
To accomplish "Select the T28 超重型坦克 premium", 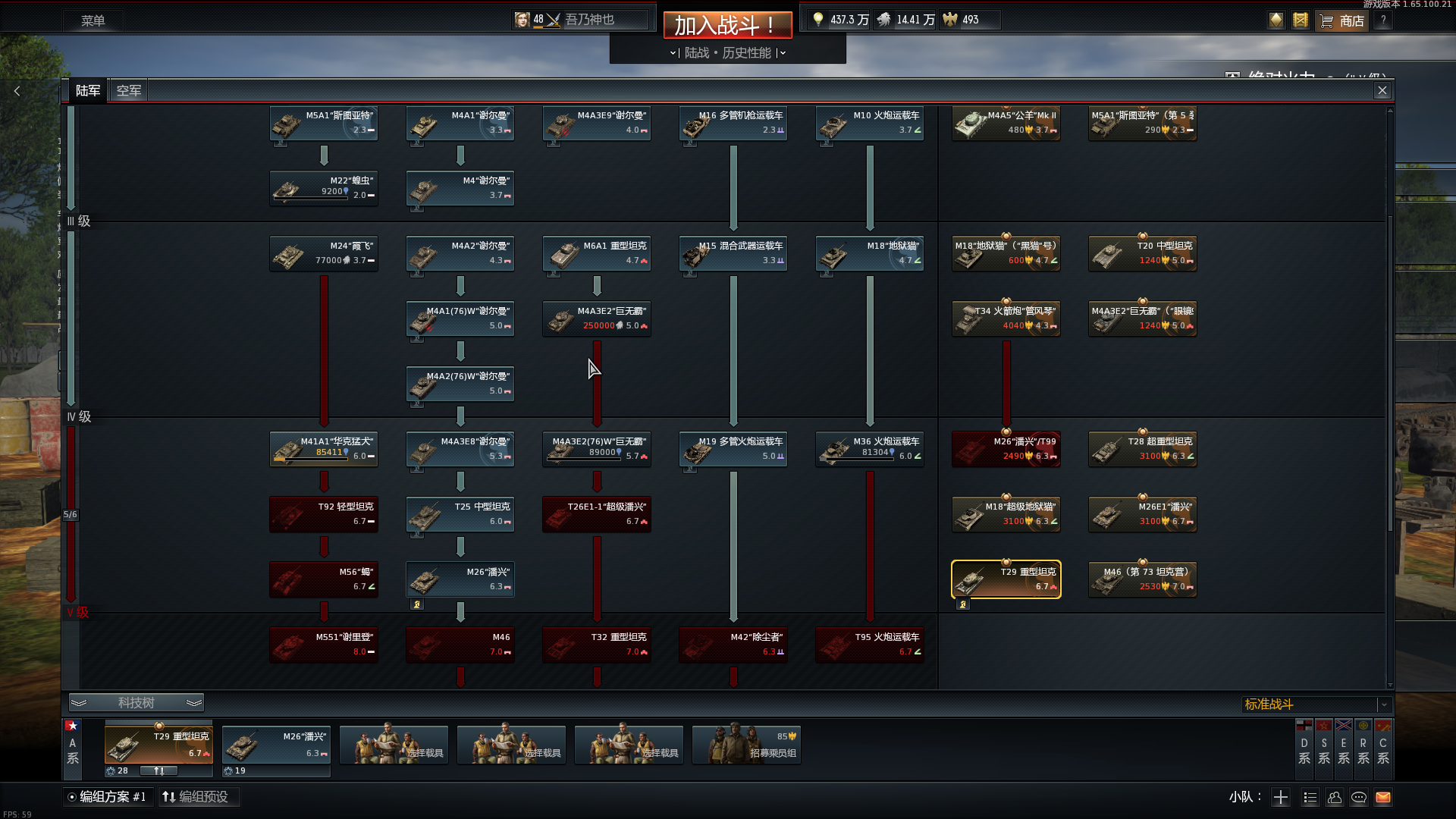I will (1143, 449).
